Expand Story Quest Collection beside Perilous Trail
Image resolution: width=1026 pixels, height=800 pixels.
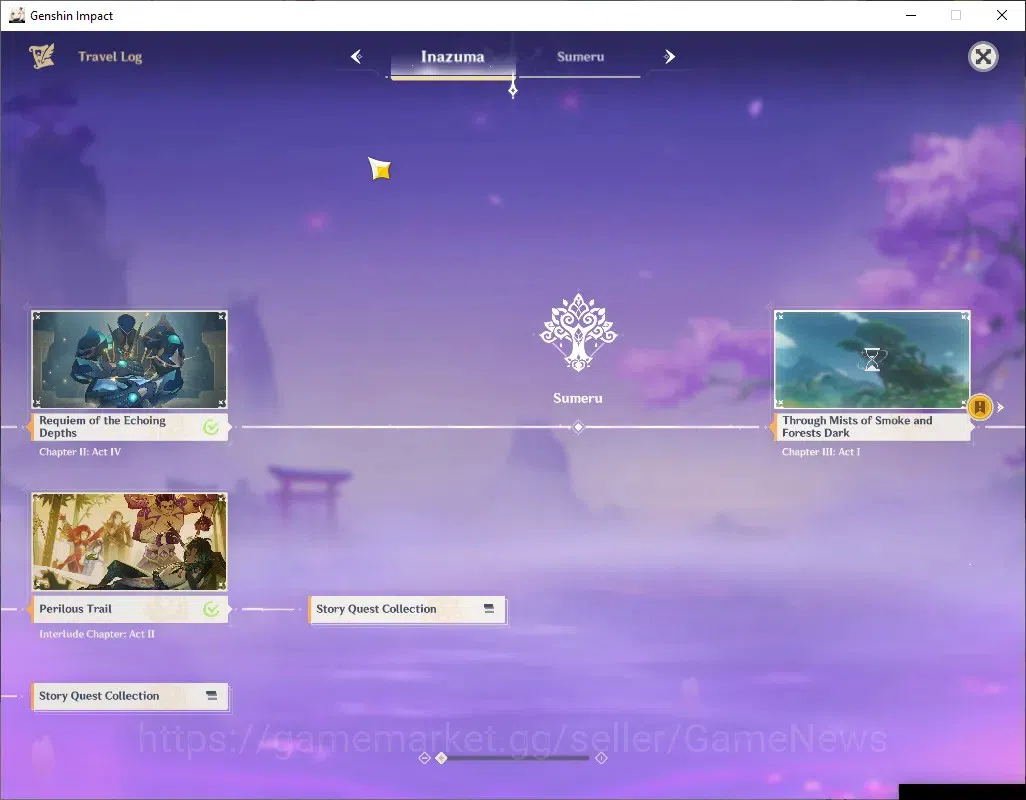[407, 609]
